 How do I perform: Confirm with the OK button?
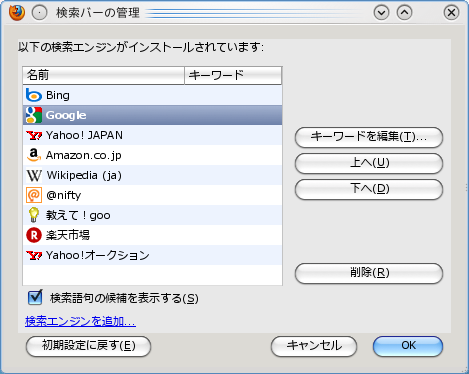point(408,346)
